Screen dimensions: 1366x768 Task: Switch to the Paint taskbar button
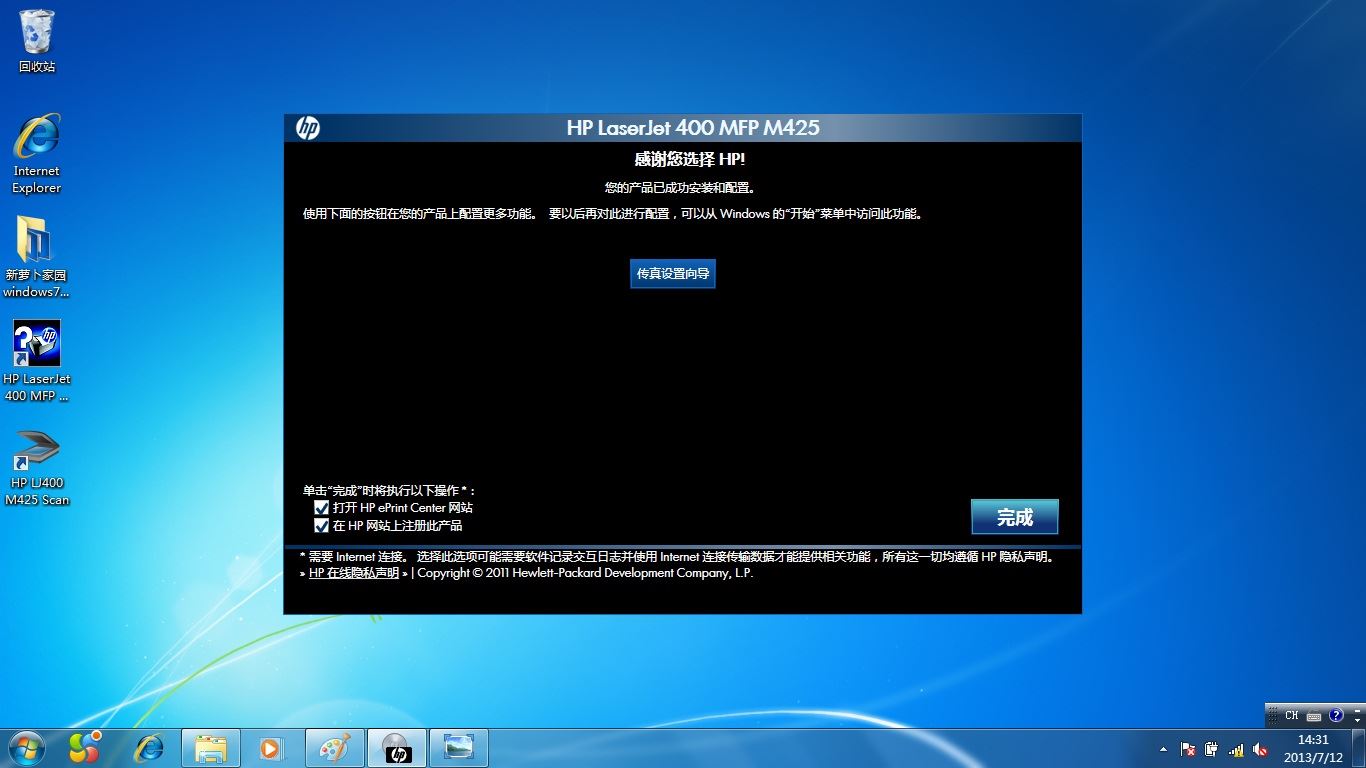tap(335, 748)
